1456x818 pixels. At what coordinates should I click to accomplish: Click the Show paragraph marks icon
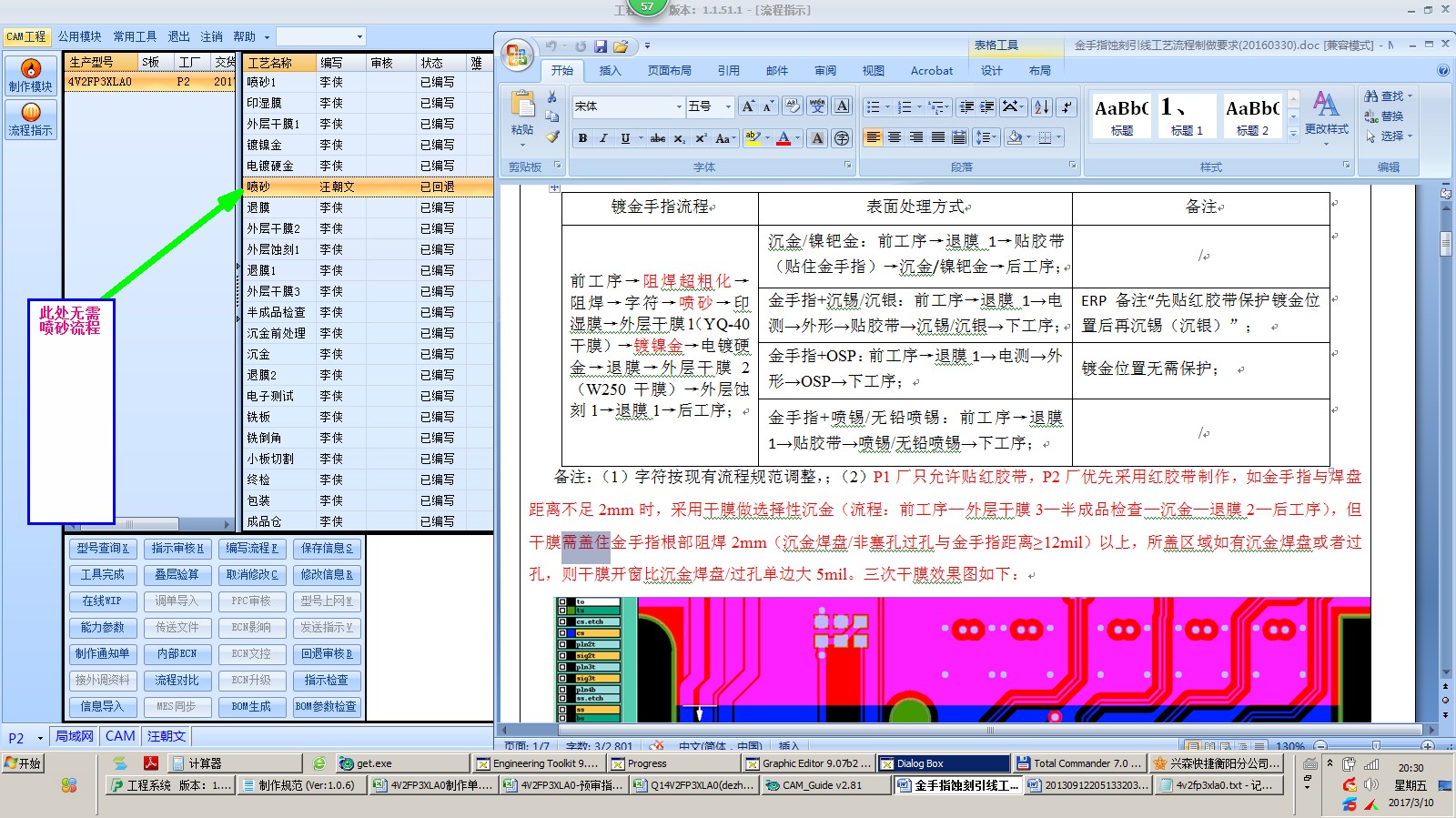[1067, 106]
